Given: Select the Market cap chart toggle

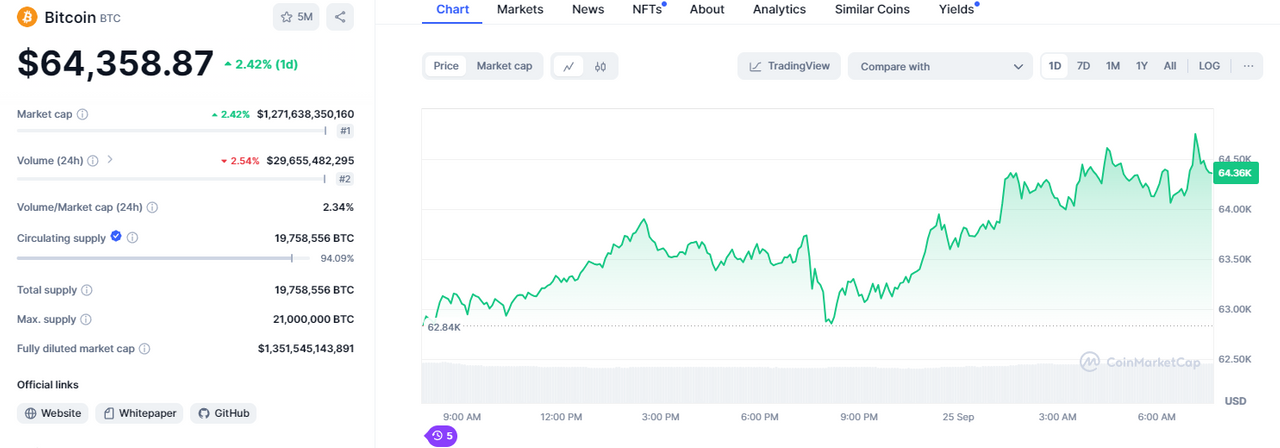Looking at the screenshot, I should coord(504,66).
